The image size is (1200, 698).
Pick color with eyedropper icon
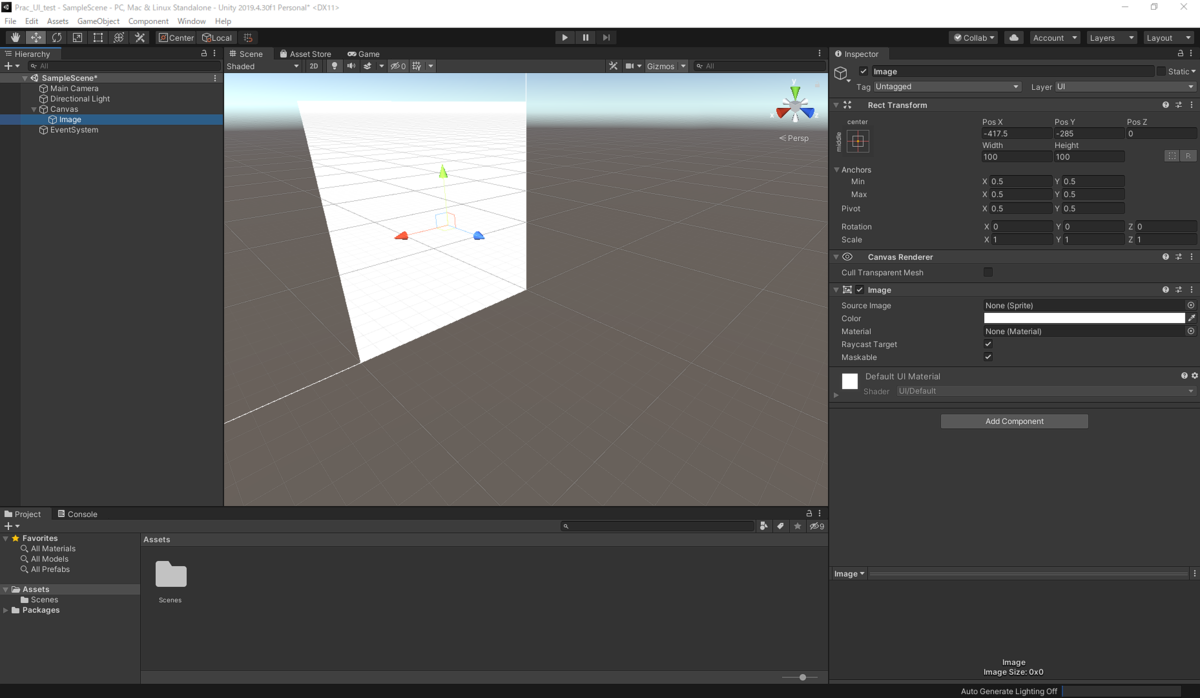point(1191,318)
